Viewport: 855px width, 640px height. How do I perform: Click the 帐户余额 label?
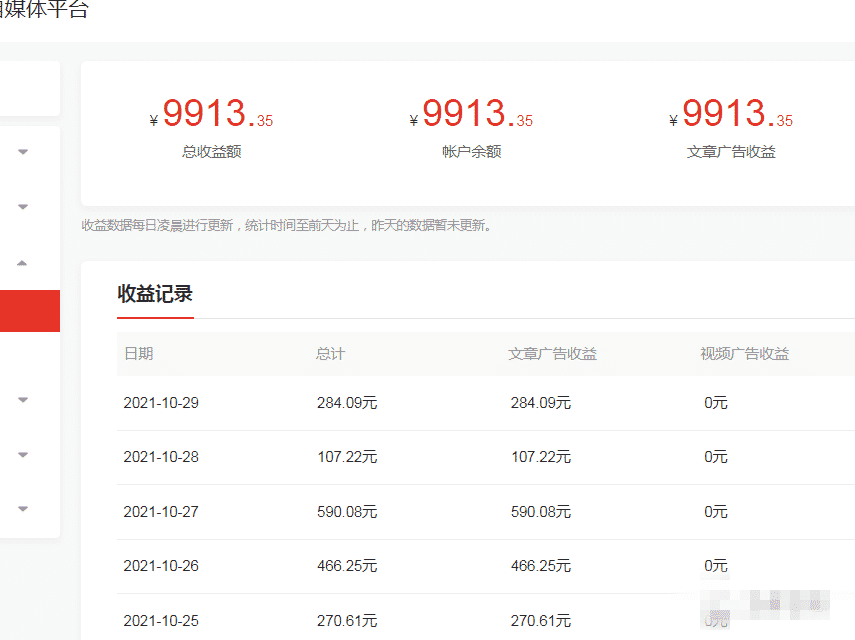coord(472,152)
